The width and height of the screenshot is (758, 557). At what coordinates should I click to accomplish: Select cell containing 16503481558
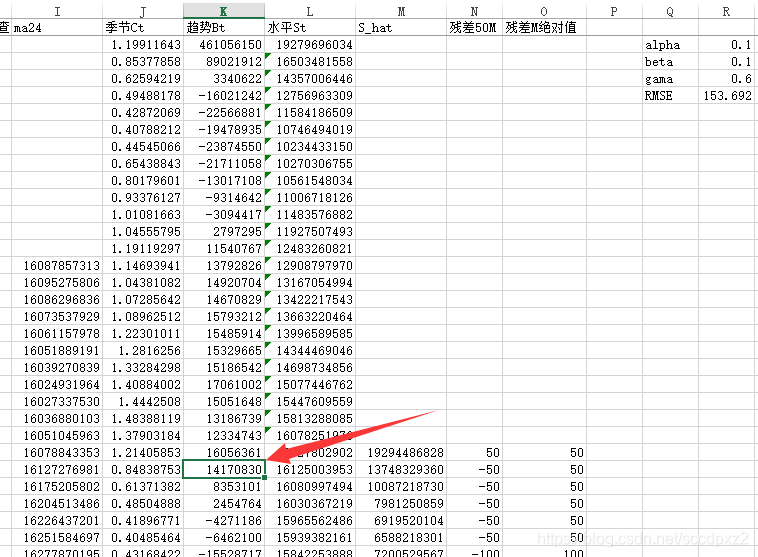tap(310, 61)
